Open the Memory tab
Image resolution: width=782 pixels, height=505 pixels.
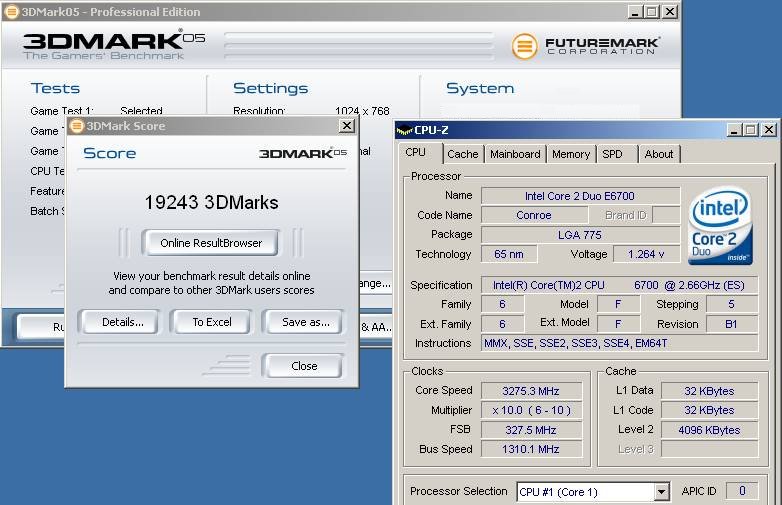pyautogui.click(x=570, y=154)
